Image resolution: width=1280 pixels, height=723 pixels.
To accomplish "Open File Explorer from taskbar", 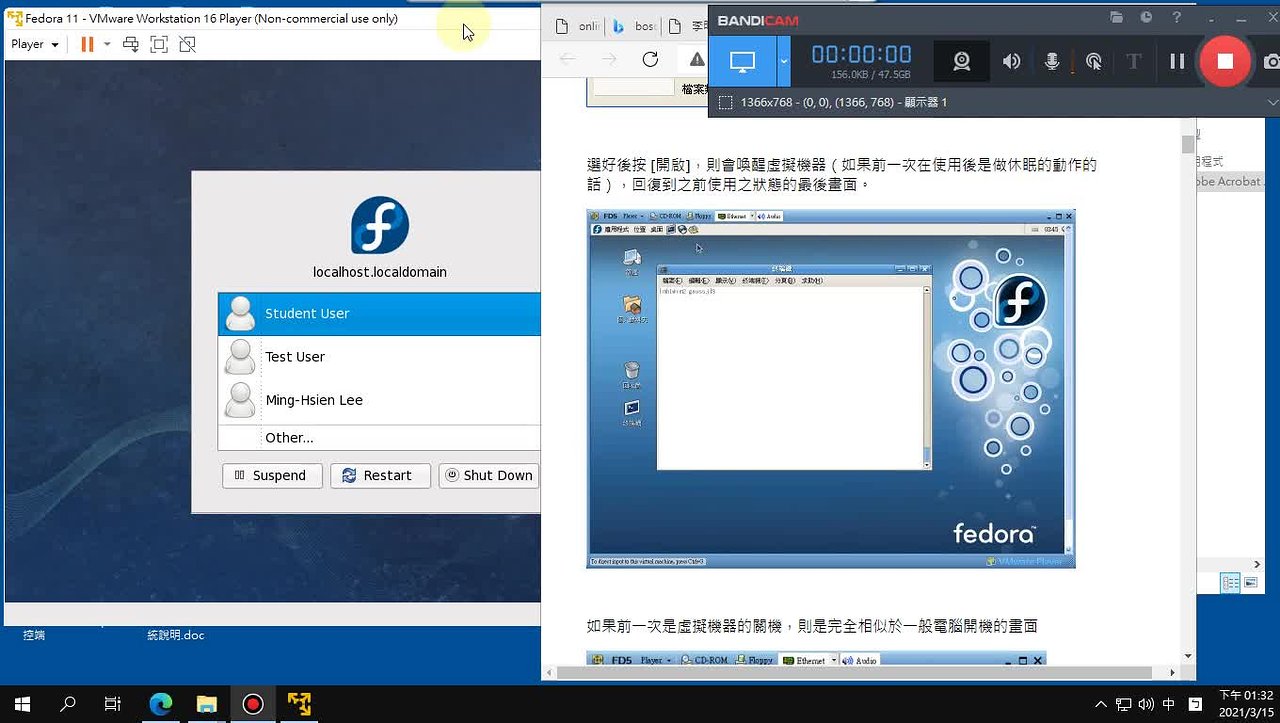I will point(206,704).
